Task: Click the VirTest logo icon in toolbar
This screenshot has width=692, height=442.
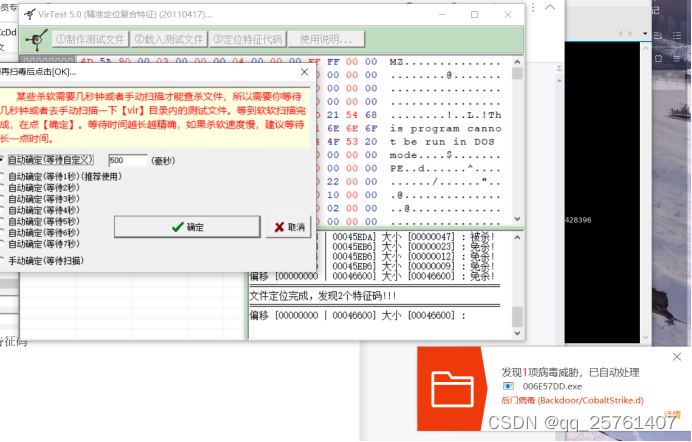Action: tap(37, 39)
